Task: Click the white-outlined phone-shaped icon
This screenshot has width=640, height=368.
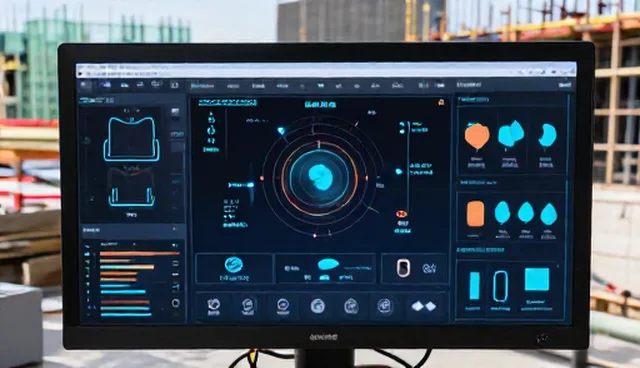Action: pos(402,268)
